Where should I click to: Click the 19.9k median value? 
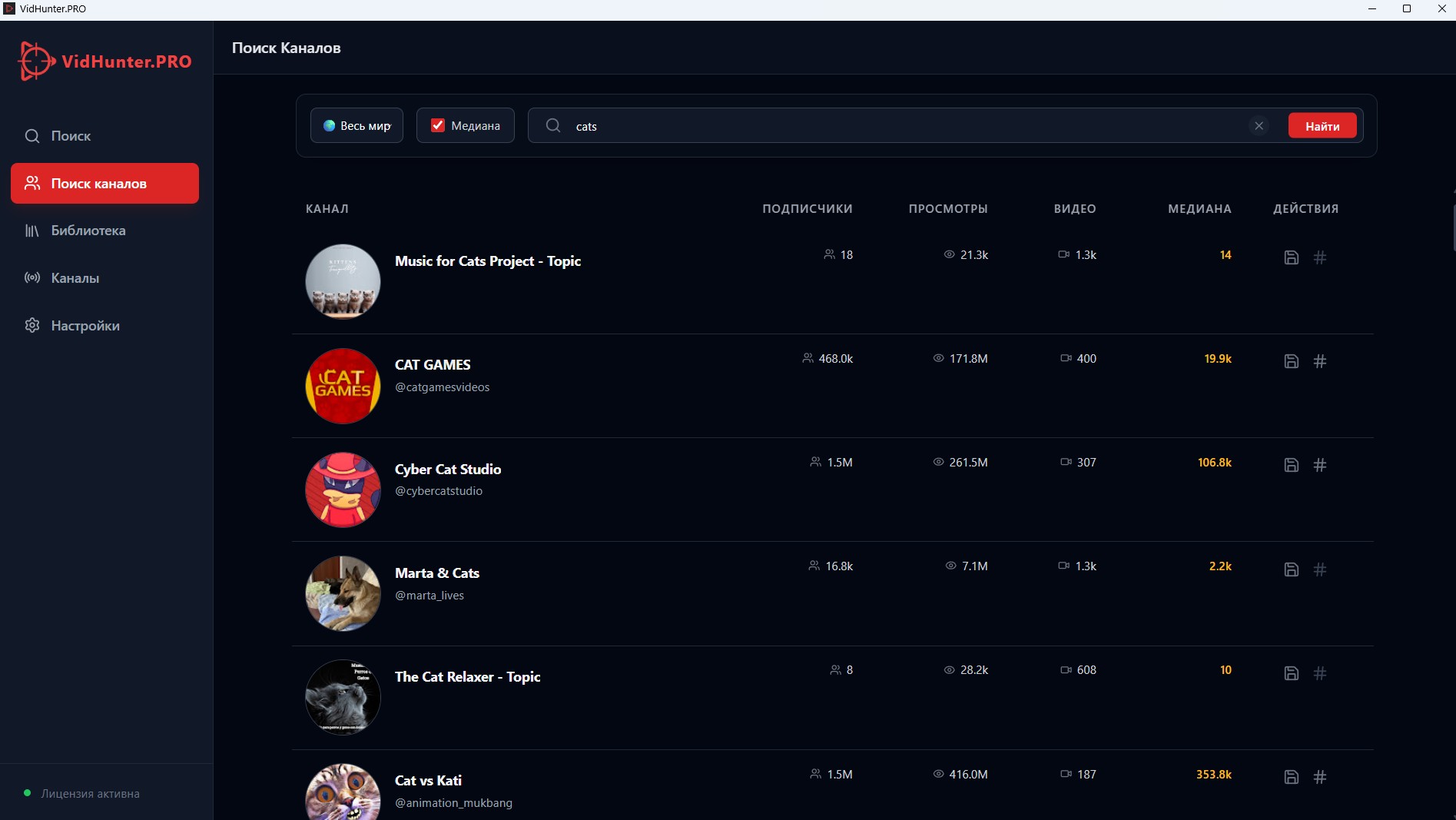click(1218, 359)
